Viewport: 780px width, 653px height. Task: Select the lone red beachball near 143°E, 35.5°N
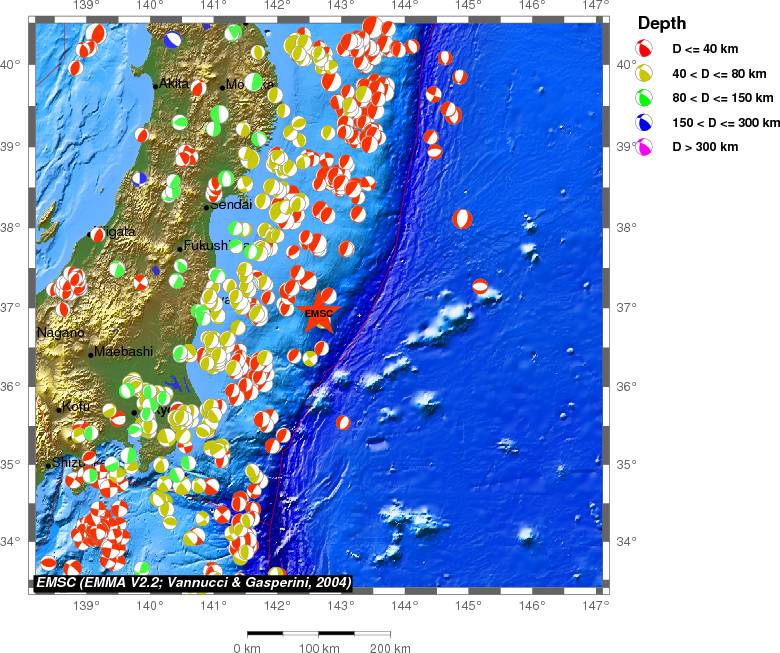[x=344, y=422]
